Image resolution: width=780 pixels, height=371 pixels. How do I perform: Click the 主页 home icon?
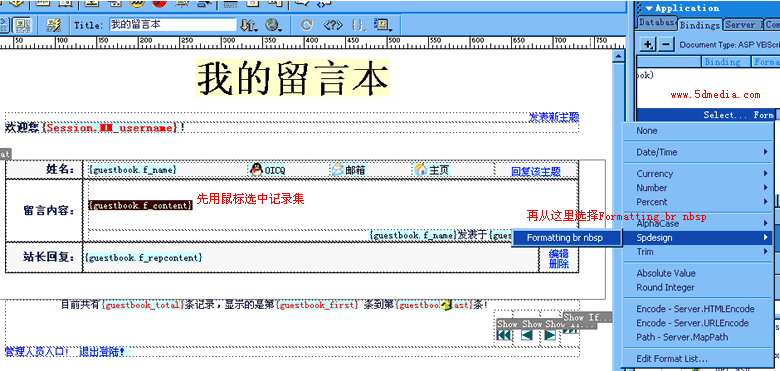(x=421, y=170)
